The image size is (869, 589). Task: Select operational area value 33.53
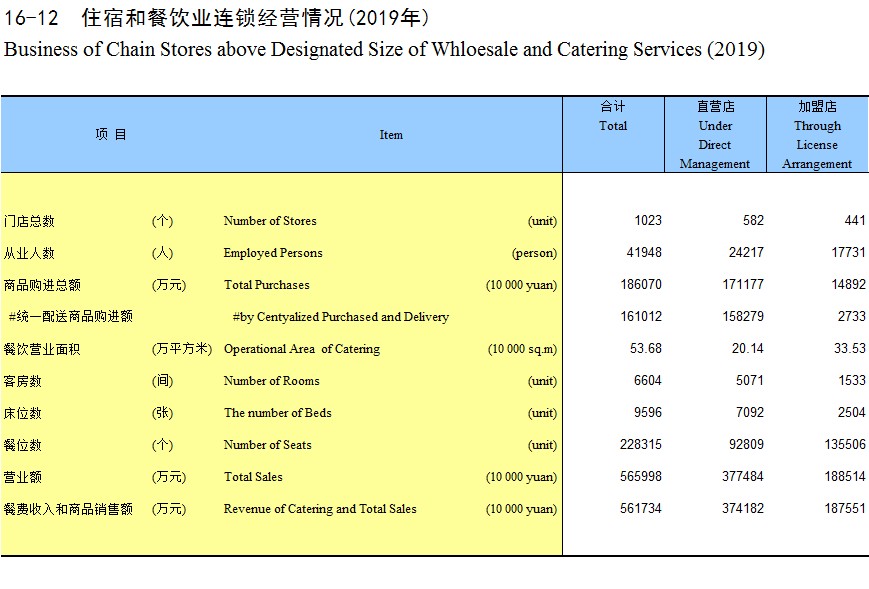[850, 349]
